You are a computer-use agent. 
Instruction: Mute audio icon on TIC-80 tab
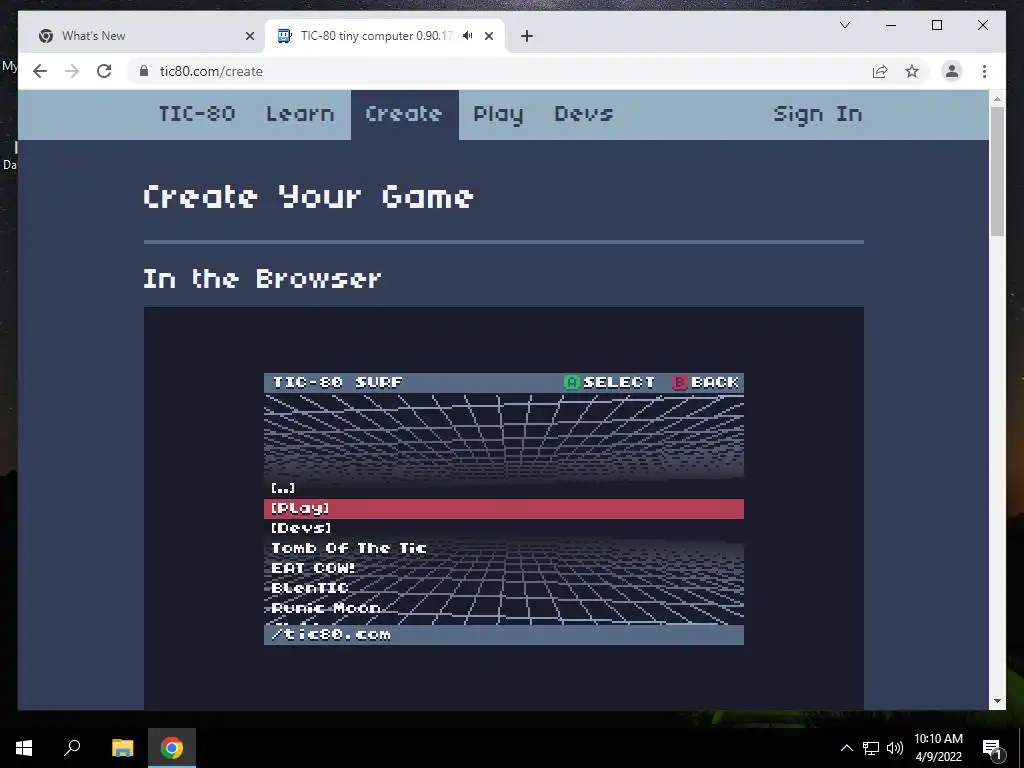468,36
